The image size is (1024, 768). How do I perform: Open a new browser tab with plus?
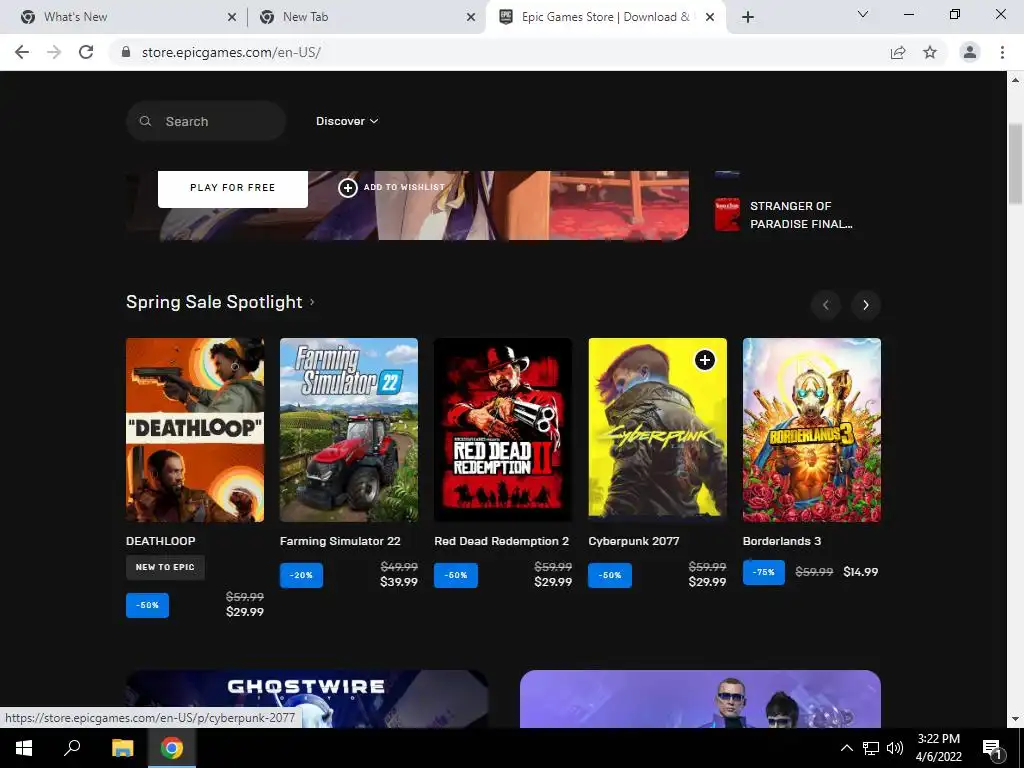[x=748, y=17]
